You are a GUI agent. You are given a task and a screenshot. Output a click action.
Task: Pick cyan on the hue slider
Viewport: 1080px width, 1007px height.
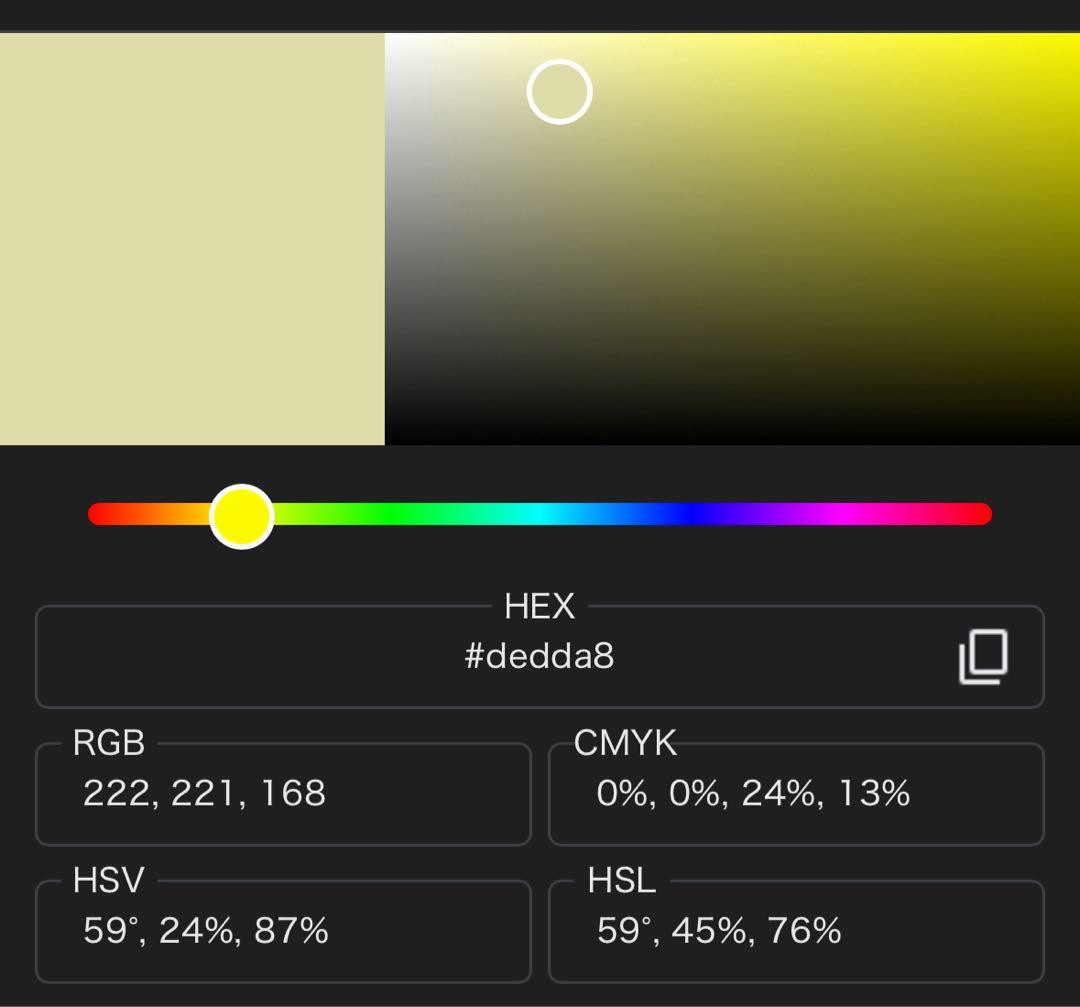point(540,514)
